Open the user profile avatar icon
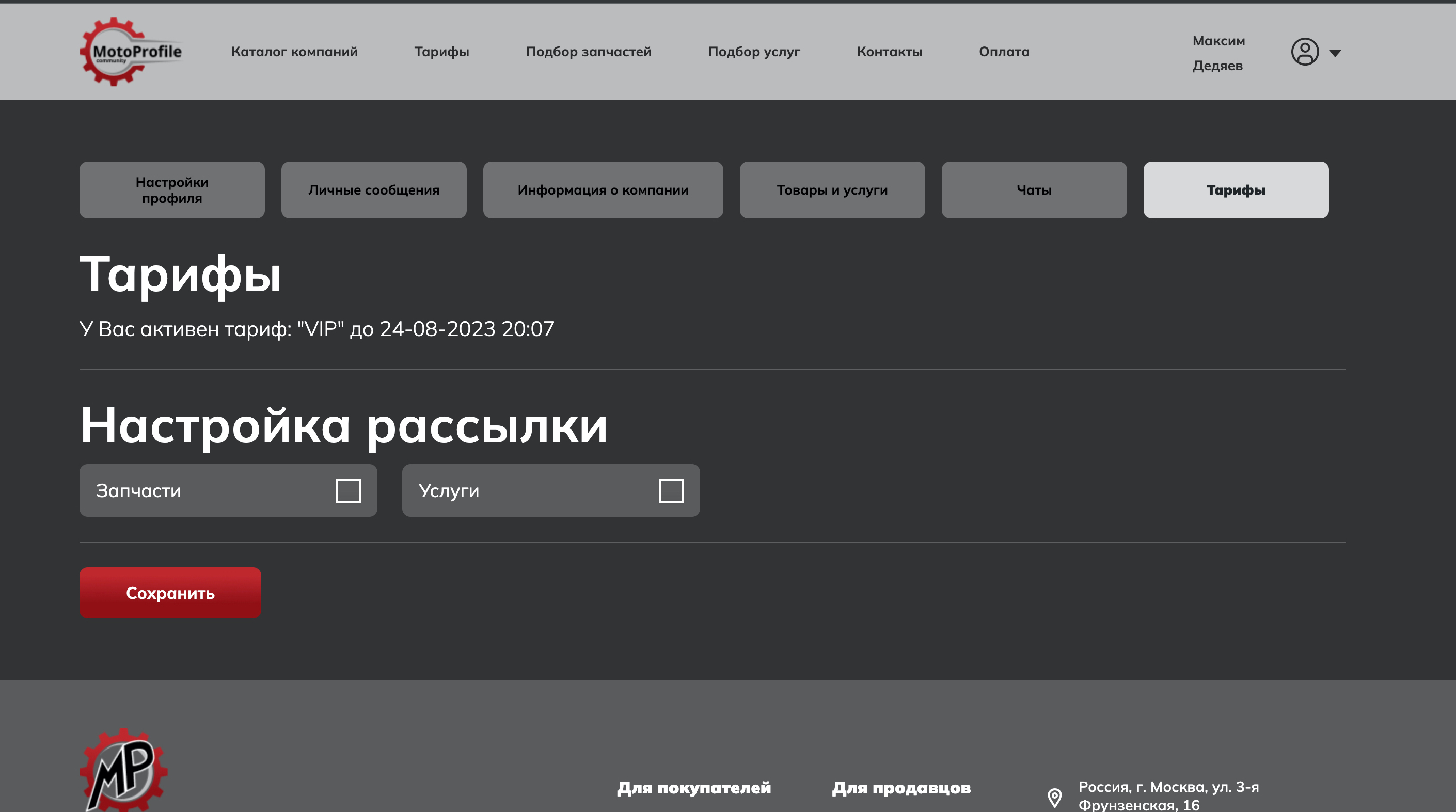The width and height of the screenshot is (1456, 812). click(x=1305, y=52)
